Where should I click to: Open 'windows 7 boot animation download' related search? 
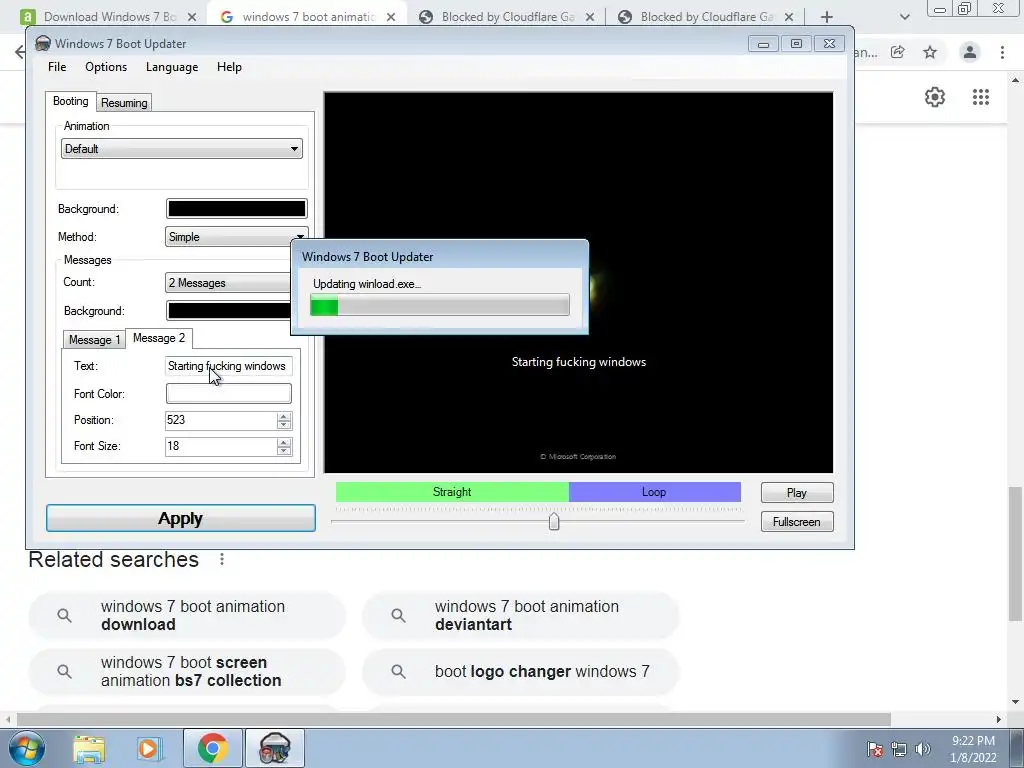pos(187,615)
